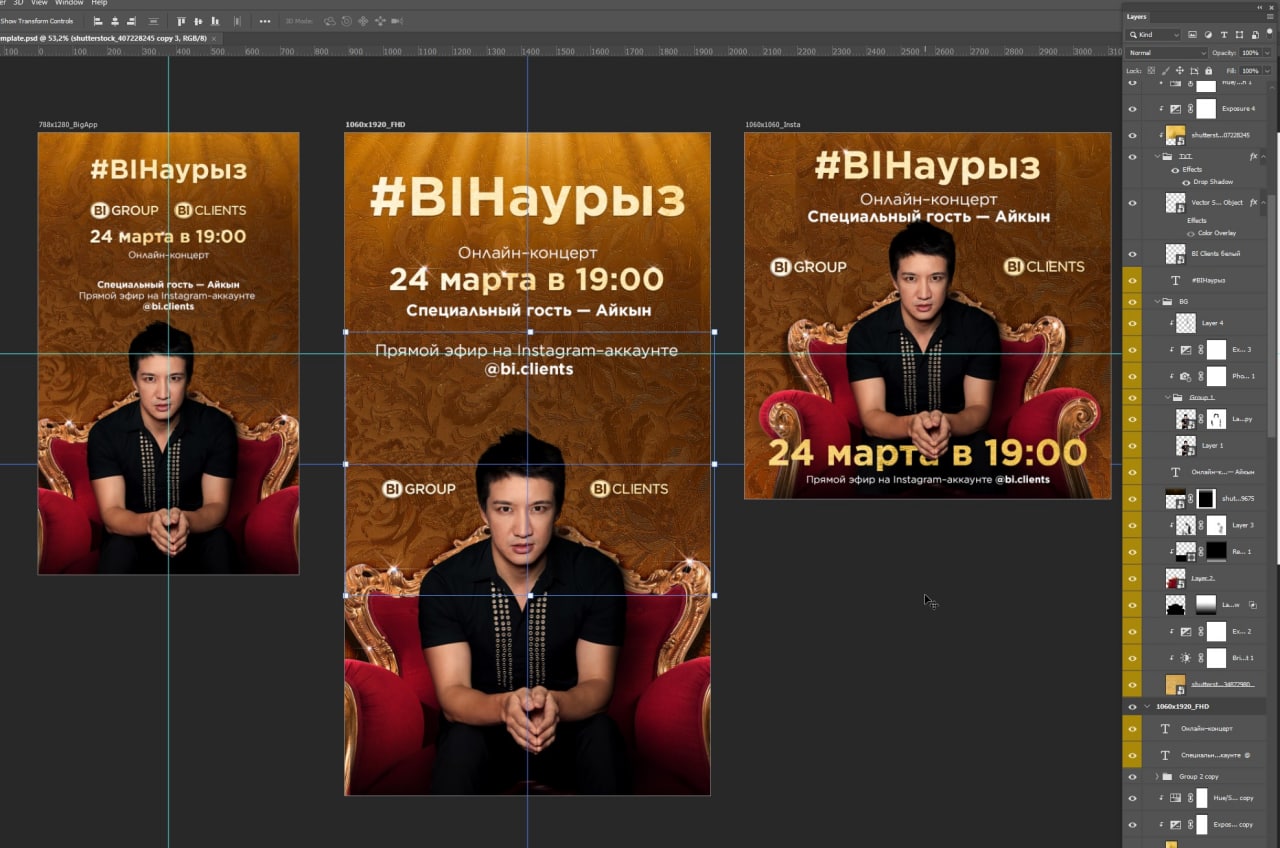1280x848 pixels.
Task: Click the 3D pan mode icon
Action: (x=362, y=21)
